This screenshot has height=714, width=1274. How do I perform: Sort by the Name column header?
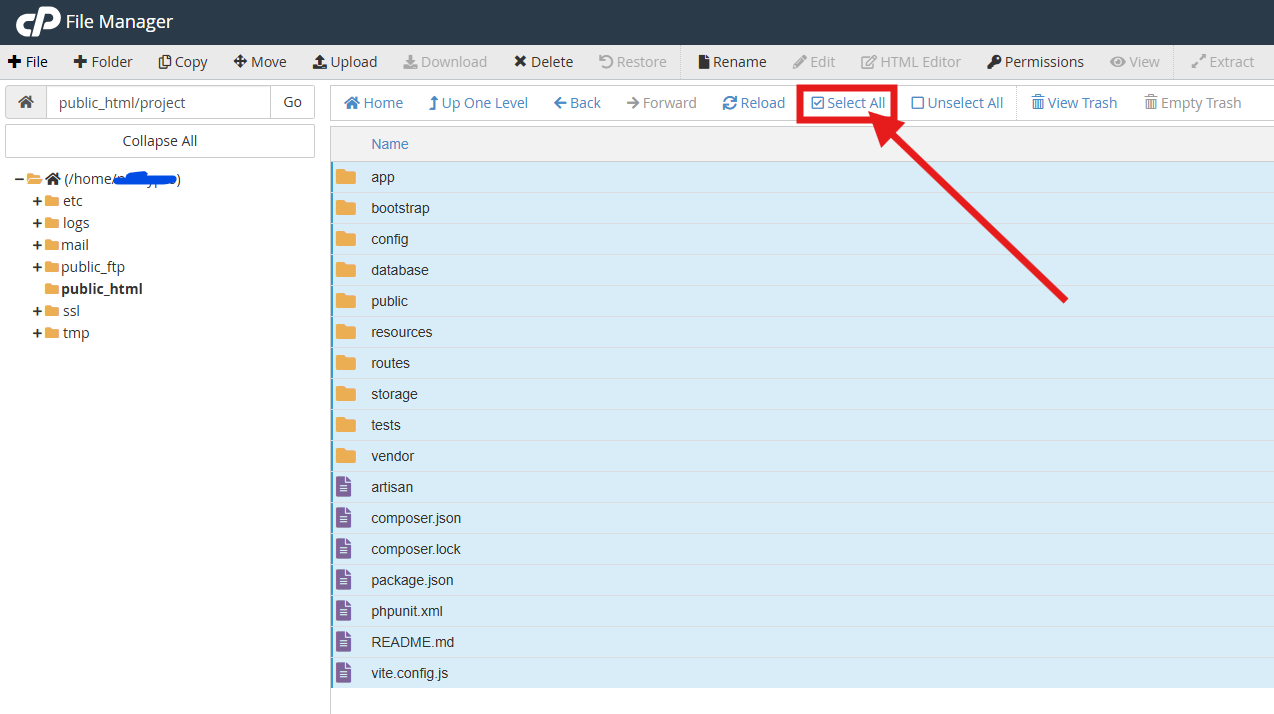(x=390, y=144)
